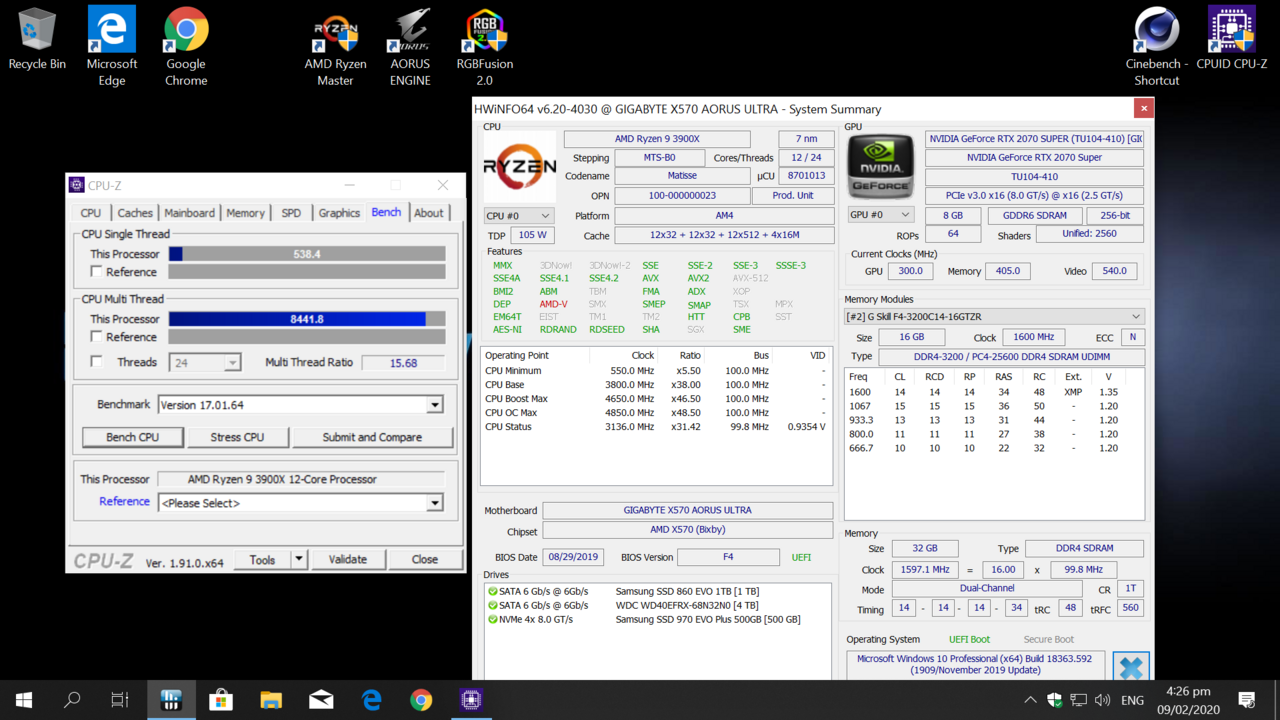Click the Validate button
Screen dimensions: 1280x720
[347, 560]
